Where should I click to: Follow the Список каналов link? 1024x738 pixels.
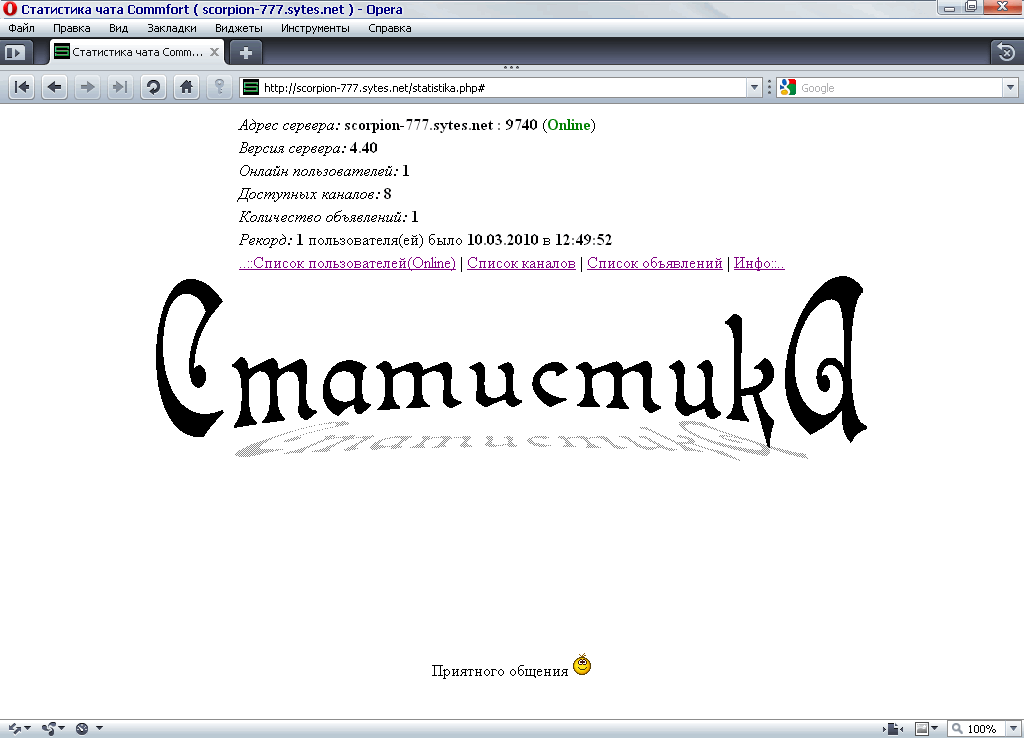[521, 263]
